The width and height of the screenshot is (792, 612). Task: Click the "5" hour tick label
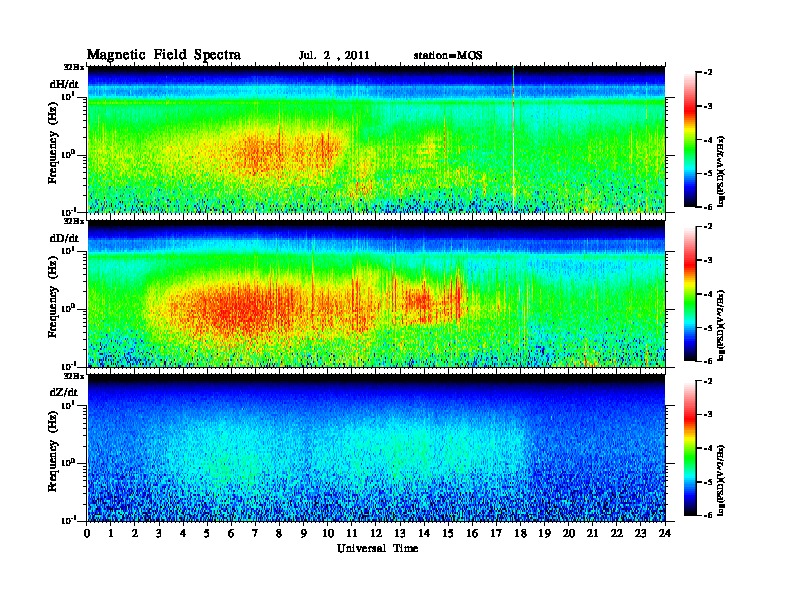click(x=207, y=533)
